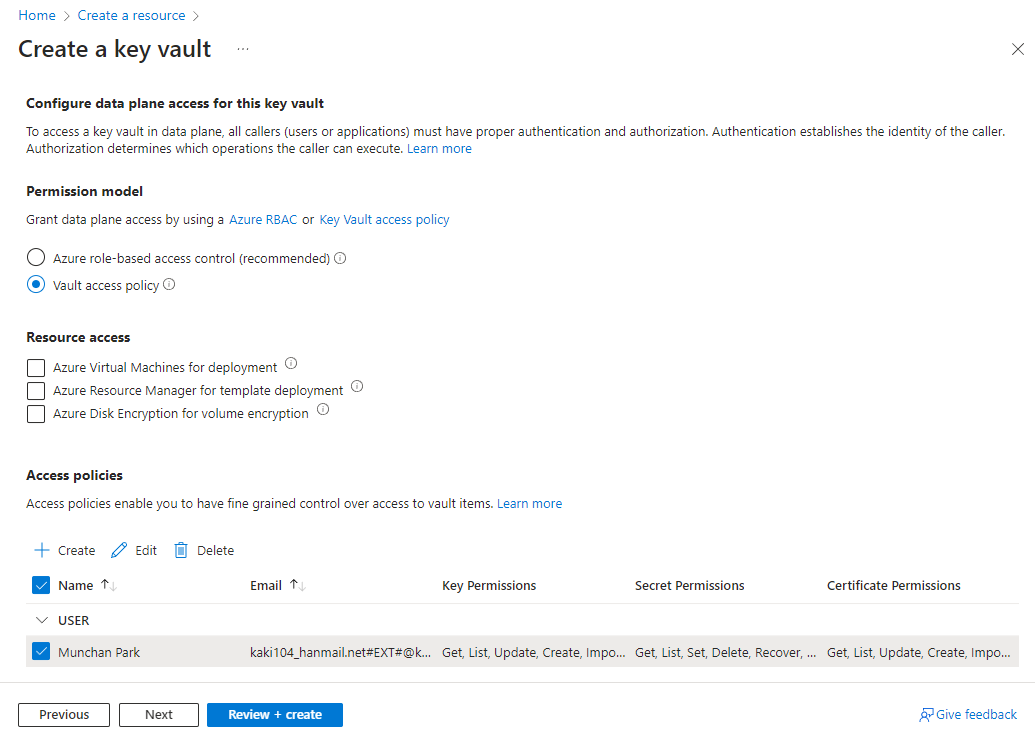
Task: Show info tooltip for Vault access policy
Action: pyautogui.click(x=169, y=284)
